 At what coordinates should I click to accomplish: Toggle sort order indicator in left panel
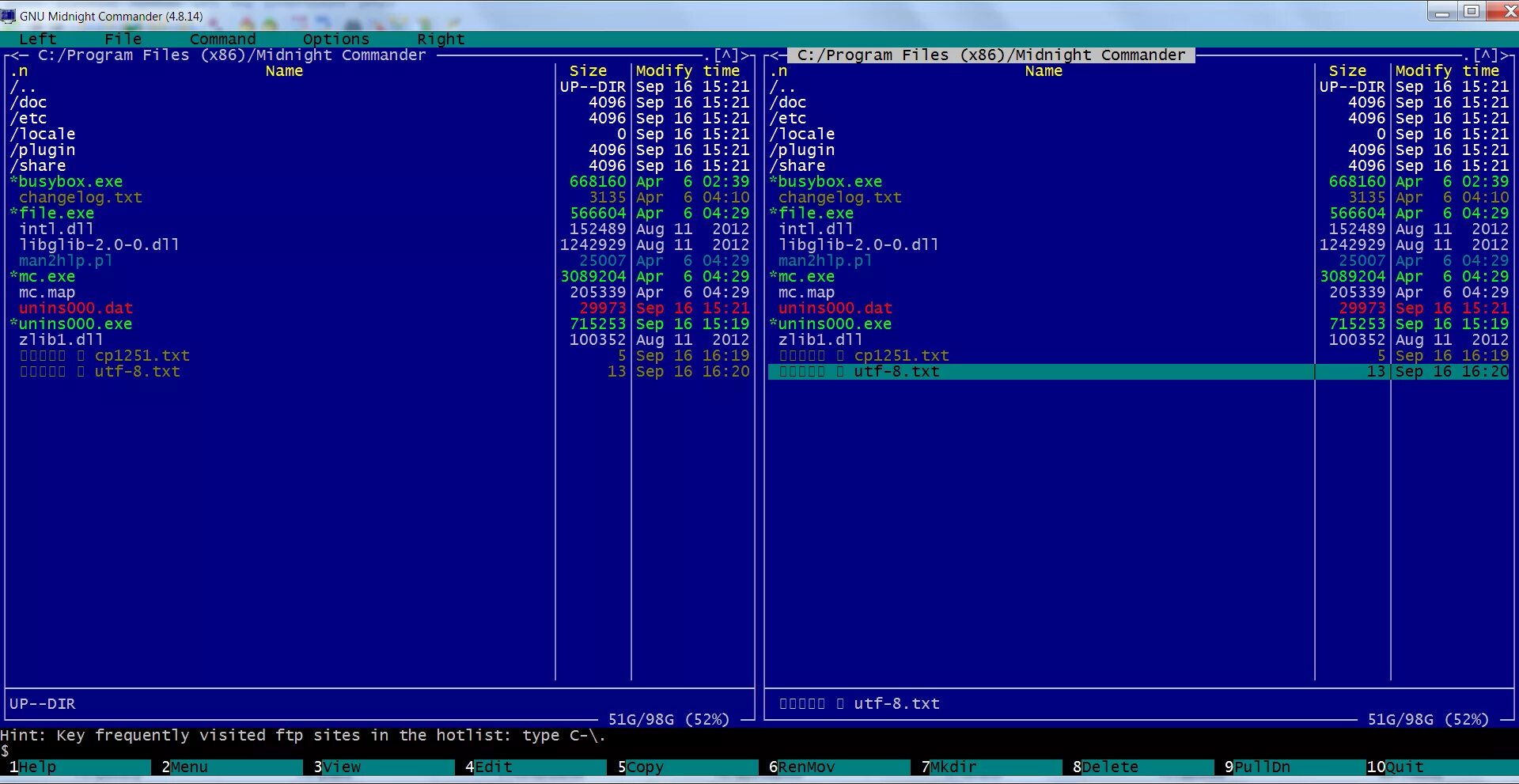[19, 71]
